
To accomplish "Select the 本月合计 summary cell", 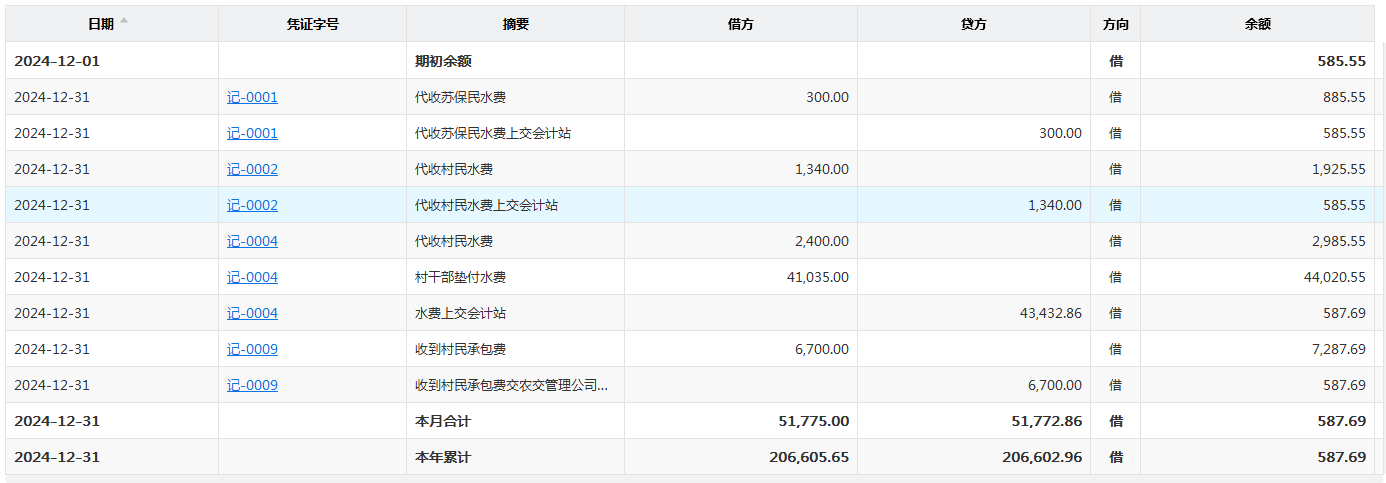I will (x=443, y=421).
